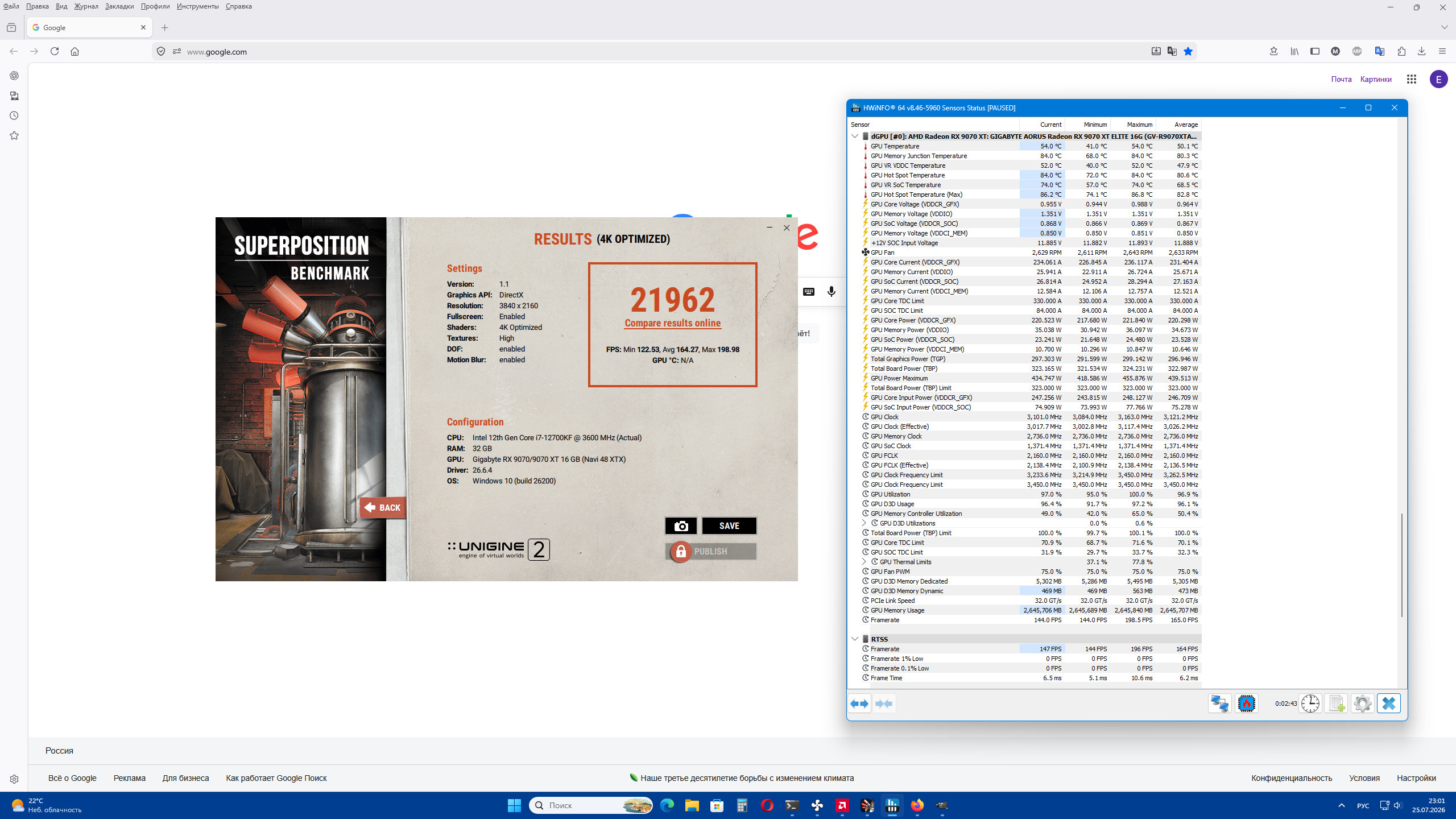Toggle the Firefox sidebar icon in the toolbar
This screenshot has width=1456, height=819.
tap(1315, 51)
